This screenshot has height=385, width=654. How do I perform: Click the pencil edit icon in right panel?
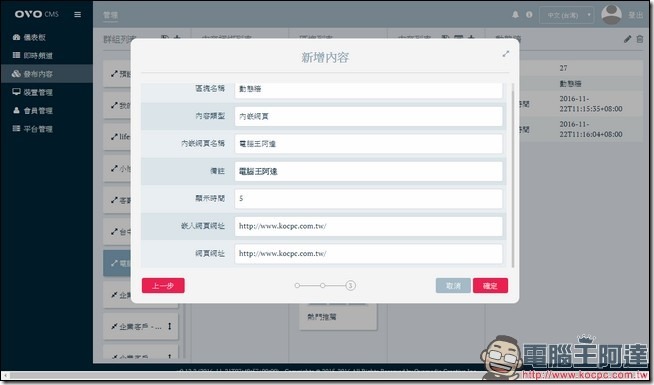[x=627, y=39]
